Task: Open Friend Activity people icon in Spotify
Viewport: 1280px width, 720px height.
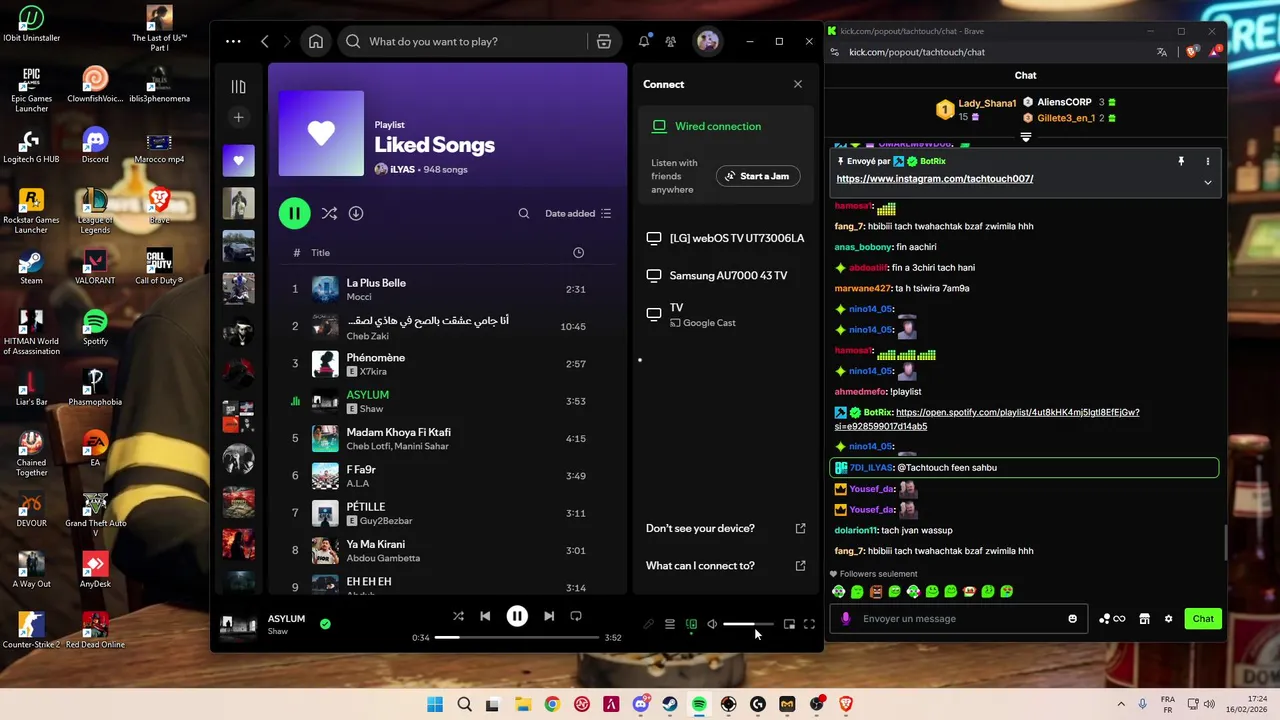Action: (x=671, y=41)
